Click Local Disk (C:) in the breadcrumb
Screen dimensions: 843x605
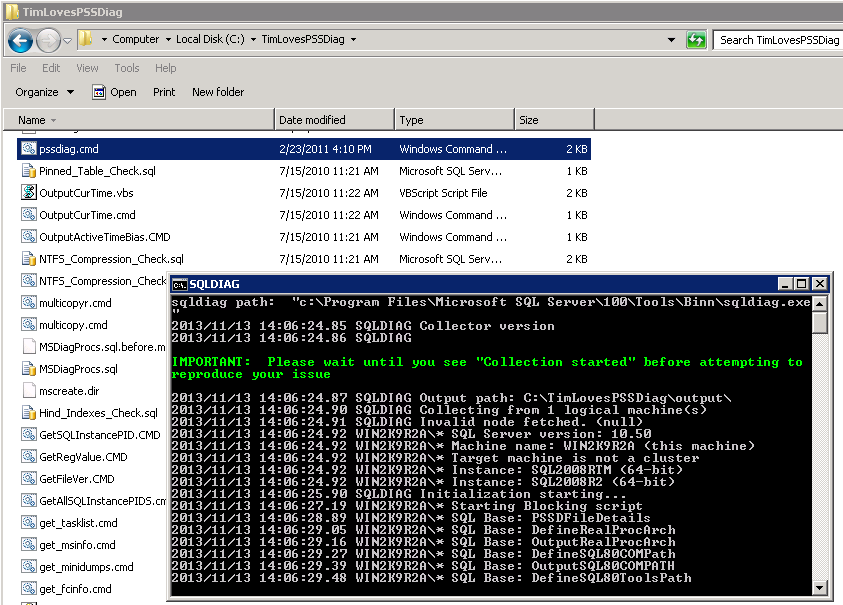click(210, 39)
